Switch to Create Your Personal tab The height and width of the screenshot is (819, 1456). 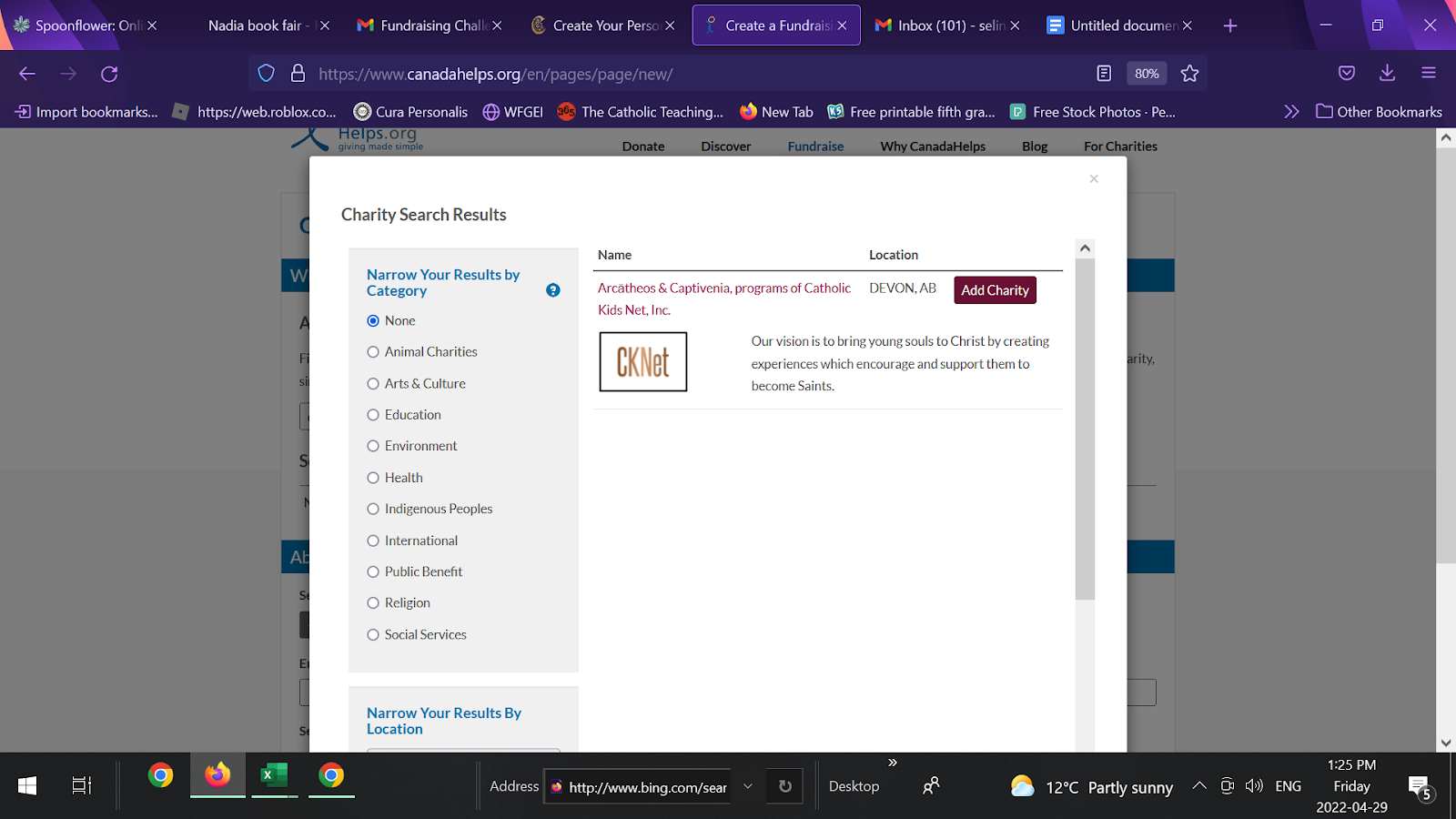[602, 25]
